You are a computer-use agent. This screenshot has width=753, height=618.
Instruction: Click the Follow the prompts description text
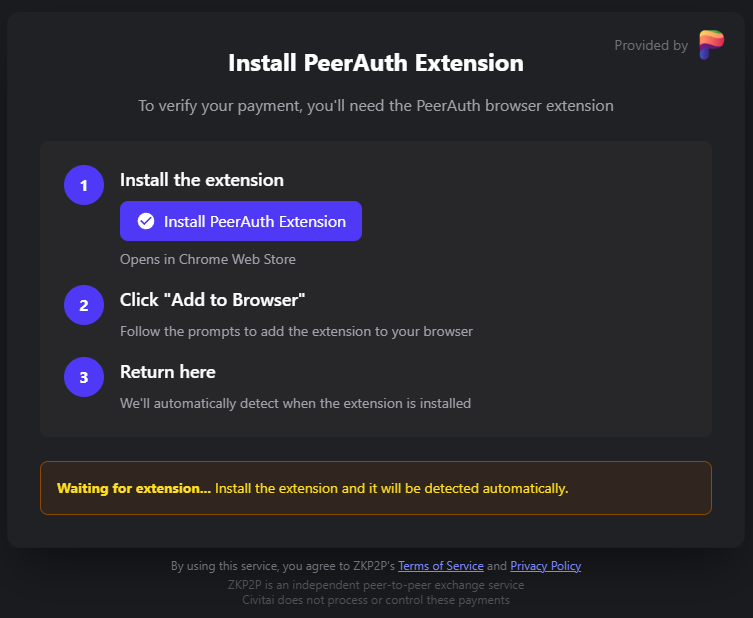point(296,331)
